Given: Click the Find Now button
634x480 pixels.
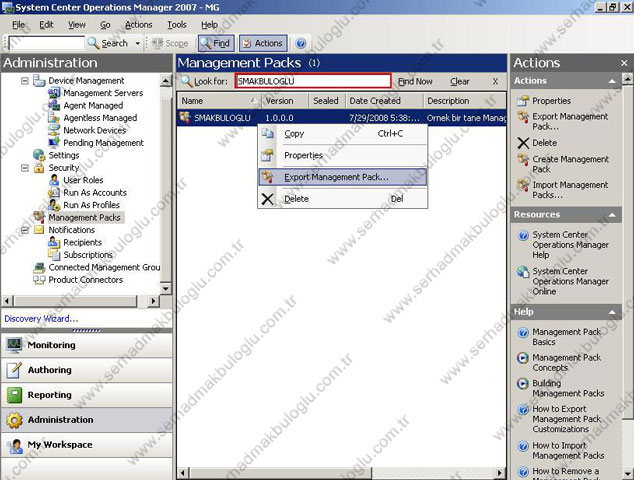Looking at the screenshot, I should 415,81.
